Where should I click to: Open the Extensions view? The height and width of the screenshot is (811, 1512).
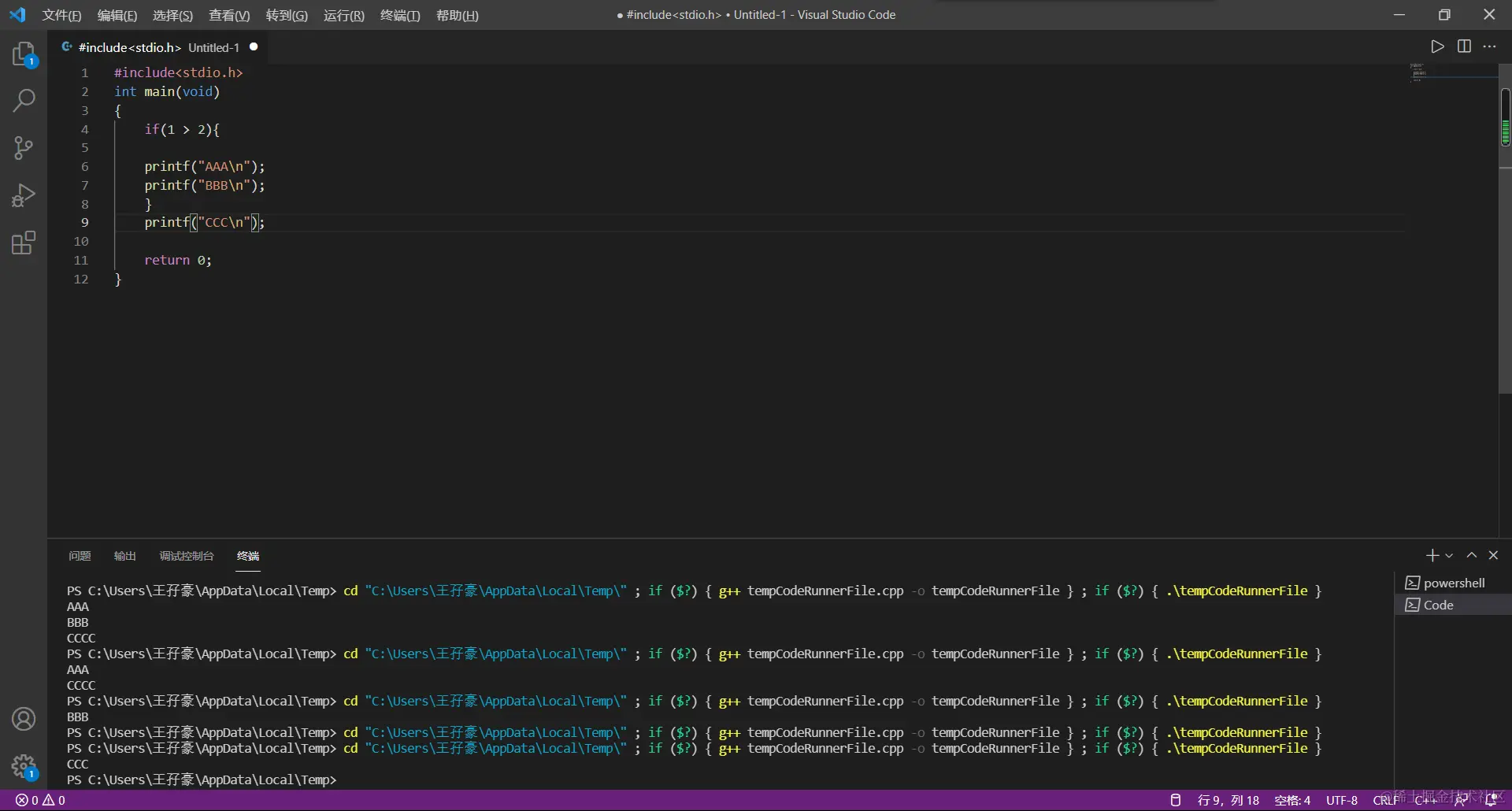[x=24, y=243]
